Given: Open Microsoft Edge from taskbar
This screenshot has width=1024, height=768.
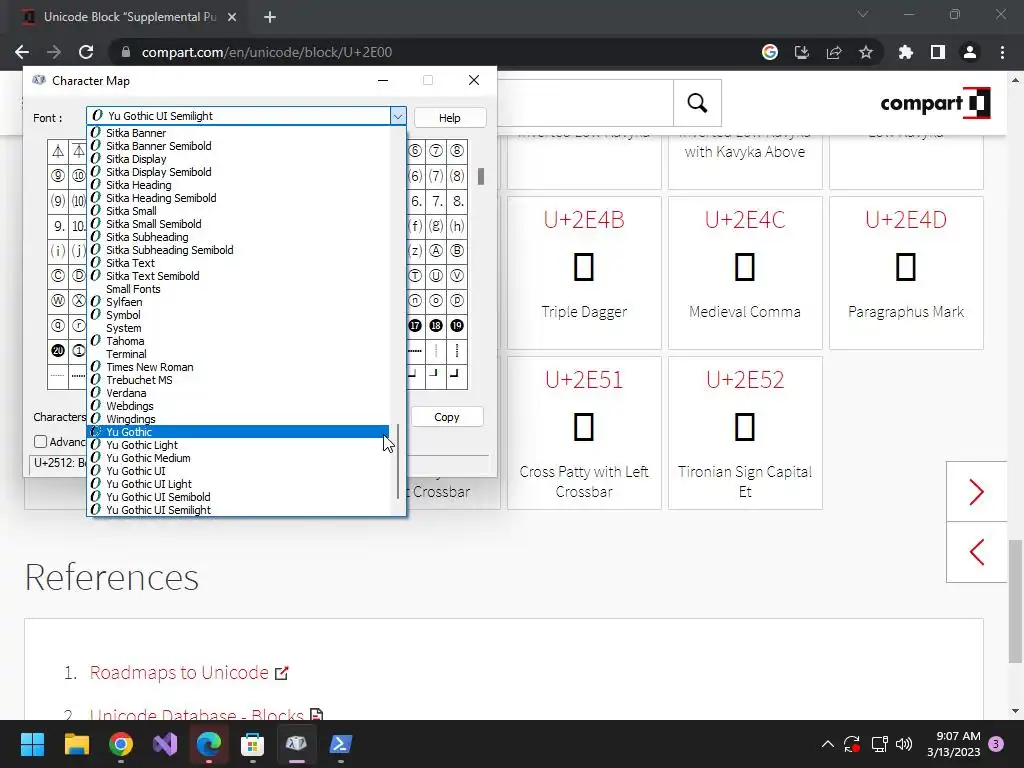Looking at the screenshot, I should [x=209, y=744].
